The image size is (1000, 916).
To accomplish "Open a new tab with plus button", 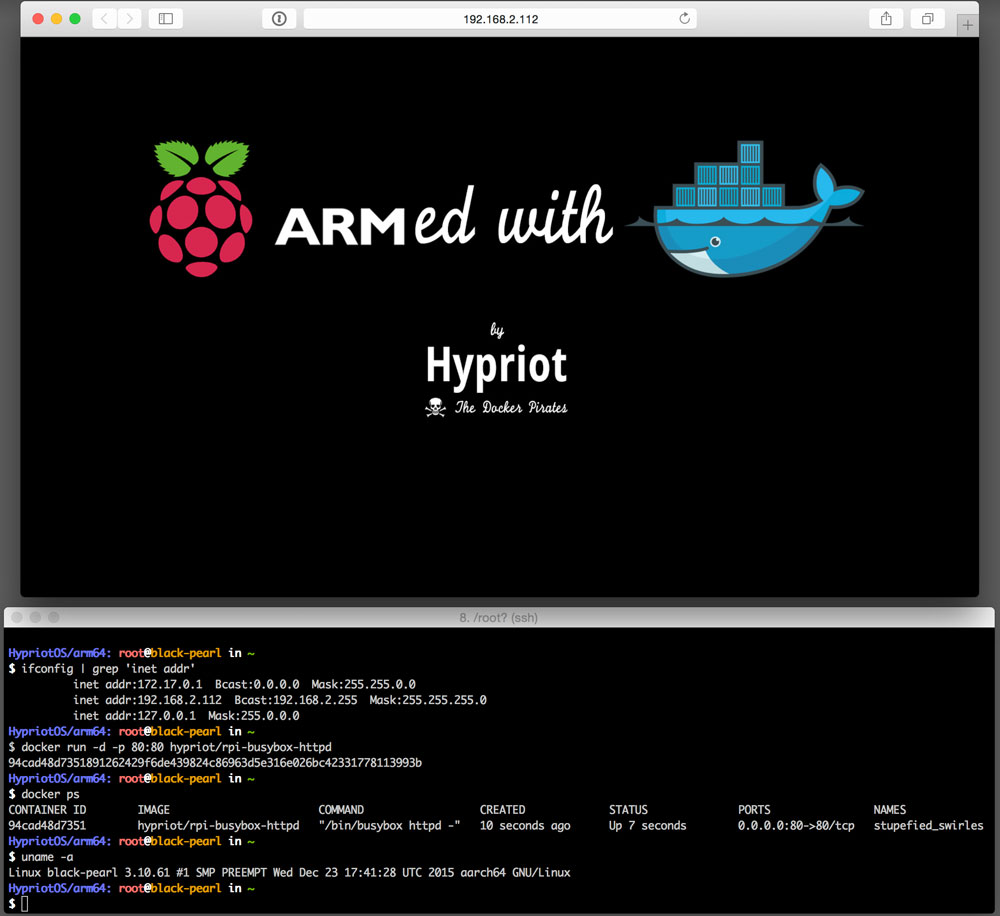I will tap(967, 25).
